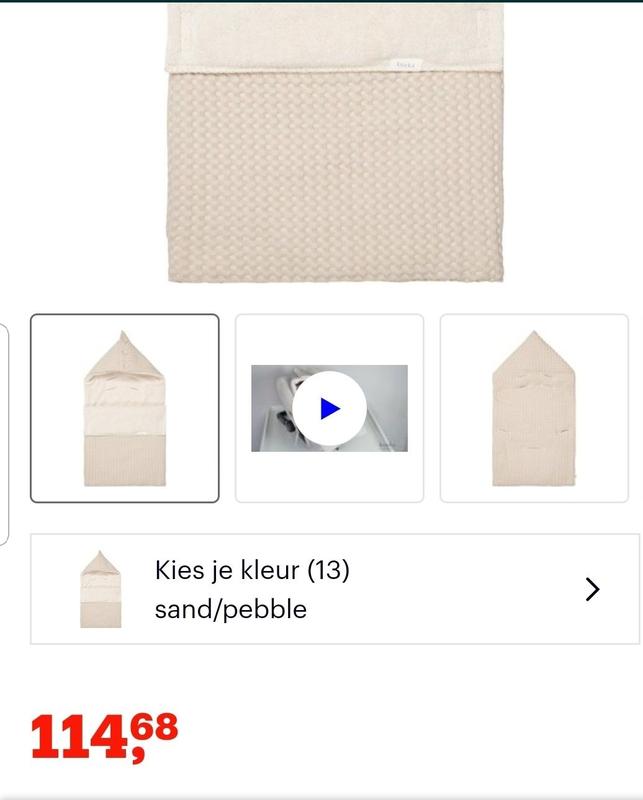This screenshot has width=643, height=800.
Task: Click the pointed top of the back-view thumbnail
Action: (x=534, y=345)
